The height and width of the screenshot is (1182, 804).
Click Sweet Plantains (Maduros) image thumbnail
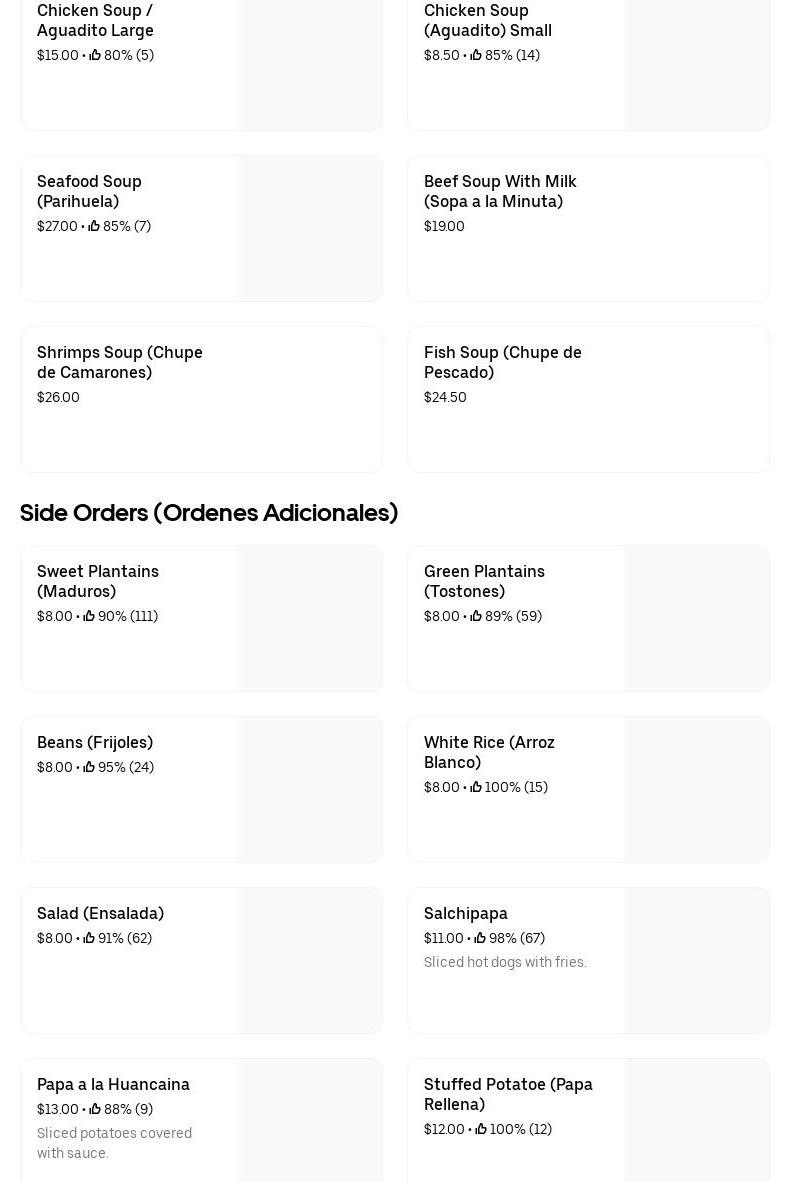(x=310, y=618)
